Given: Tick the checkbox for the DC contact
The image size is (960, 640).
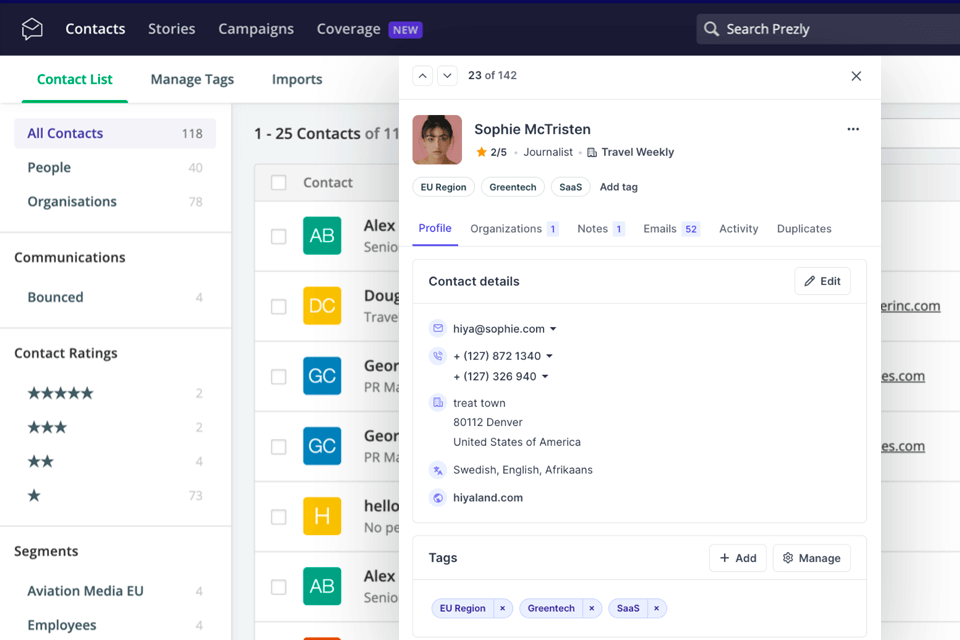Looking at the screenshot, I should click(x=279, y=306).
